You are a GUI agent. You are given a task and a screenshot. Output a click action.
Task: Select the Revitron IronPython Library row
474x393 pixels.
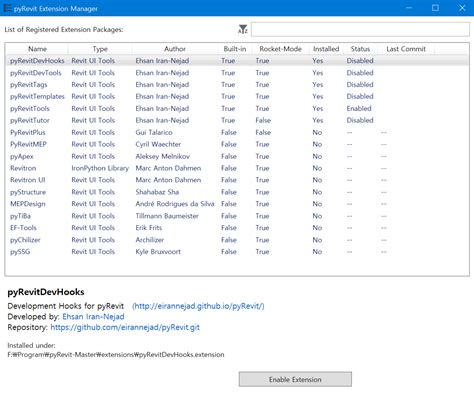pos(237,168)
